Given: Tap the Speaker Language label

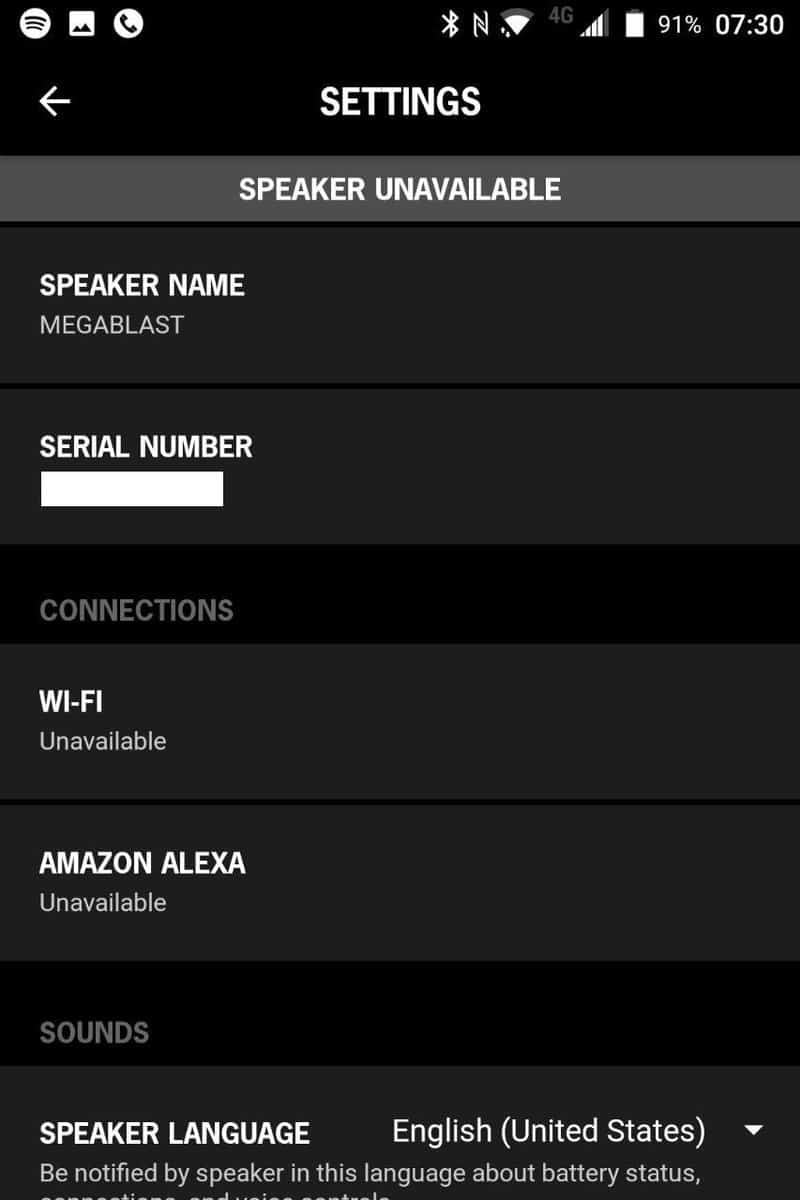Looking at the screenshot, I should click(x=175, y=1133).
